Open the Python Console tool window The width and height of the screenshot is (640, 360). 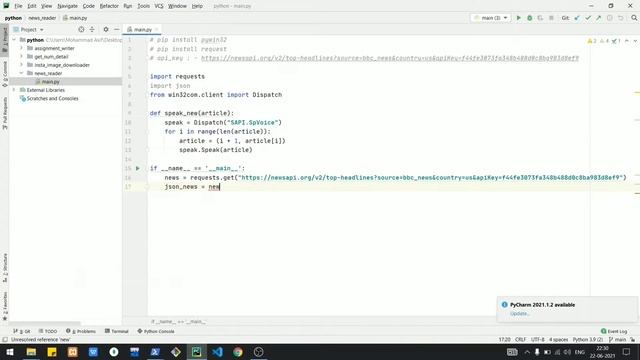[x=156, y=331]
